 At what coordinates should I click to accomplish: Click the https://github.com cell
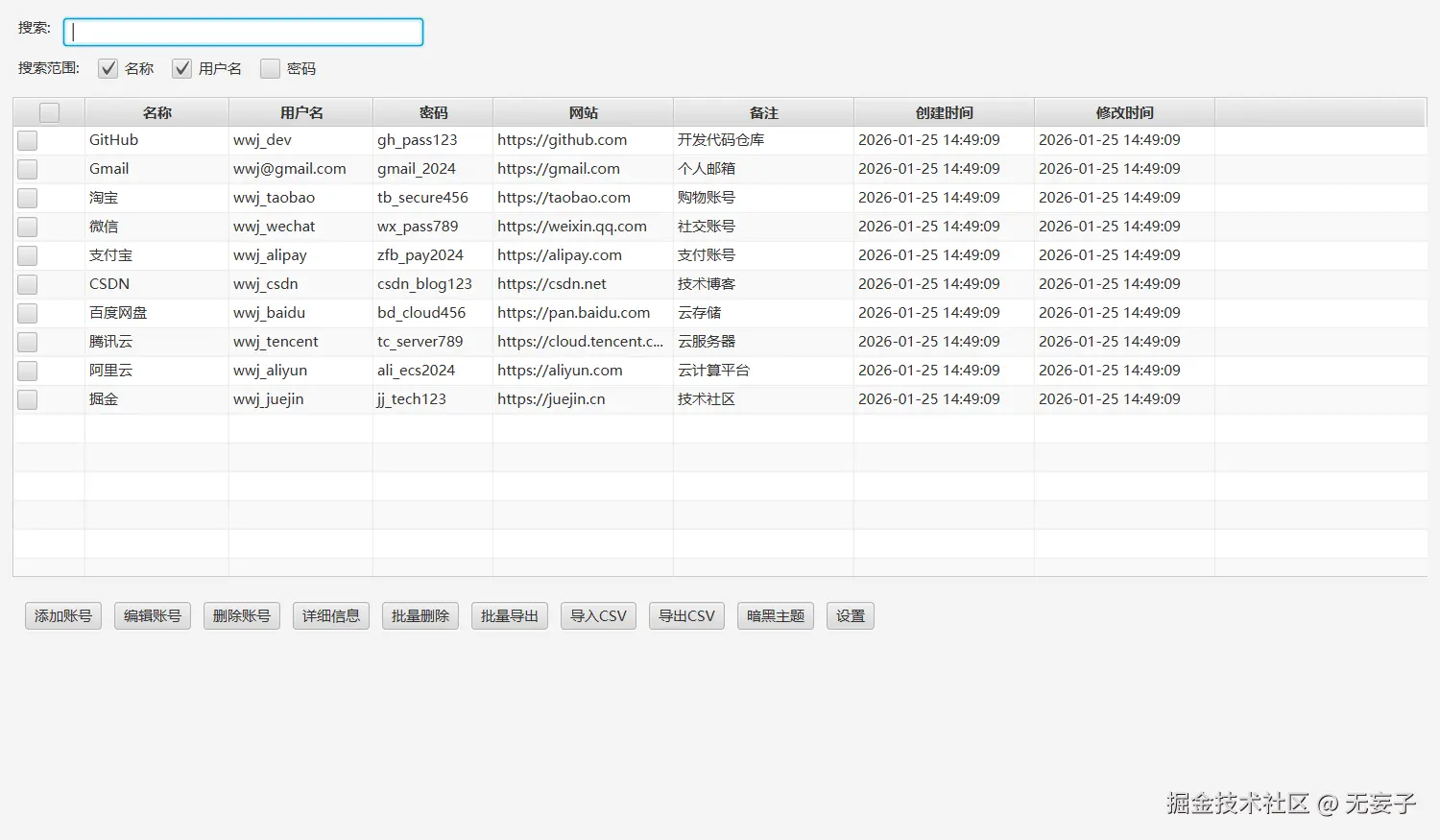pyautogui.click(x=584, y=140)
